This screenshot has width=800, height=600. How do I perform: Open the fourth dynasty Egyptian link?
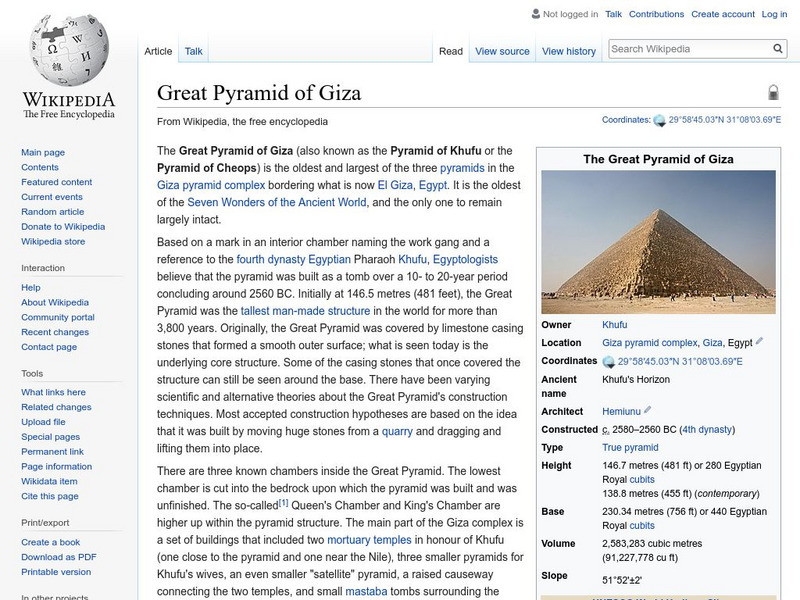(x=293, y=259)
